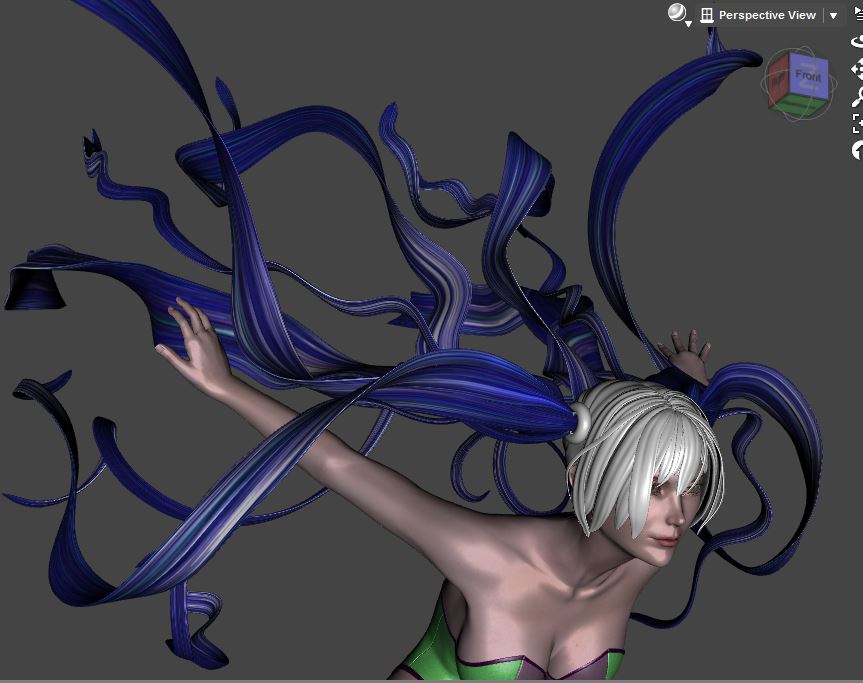Click the camera icon beside Perspective View

click(707, 15)
